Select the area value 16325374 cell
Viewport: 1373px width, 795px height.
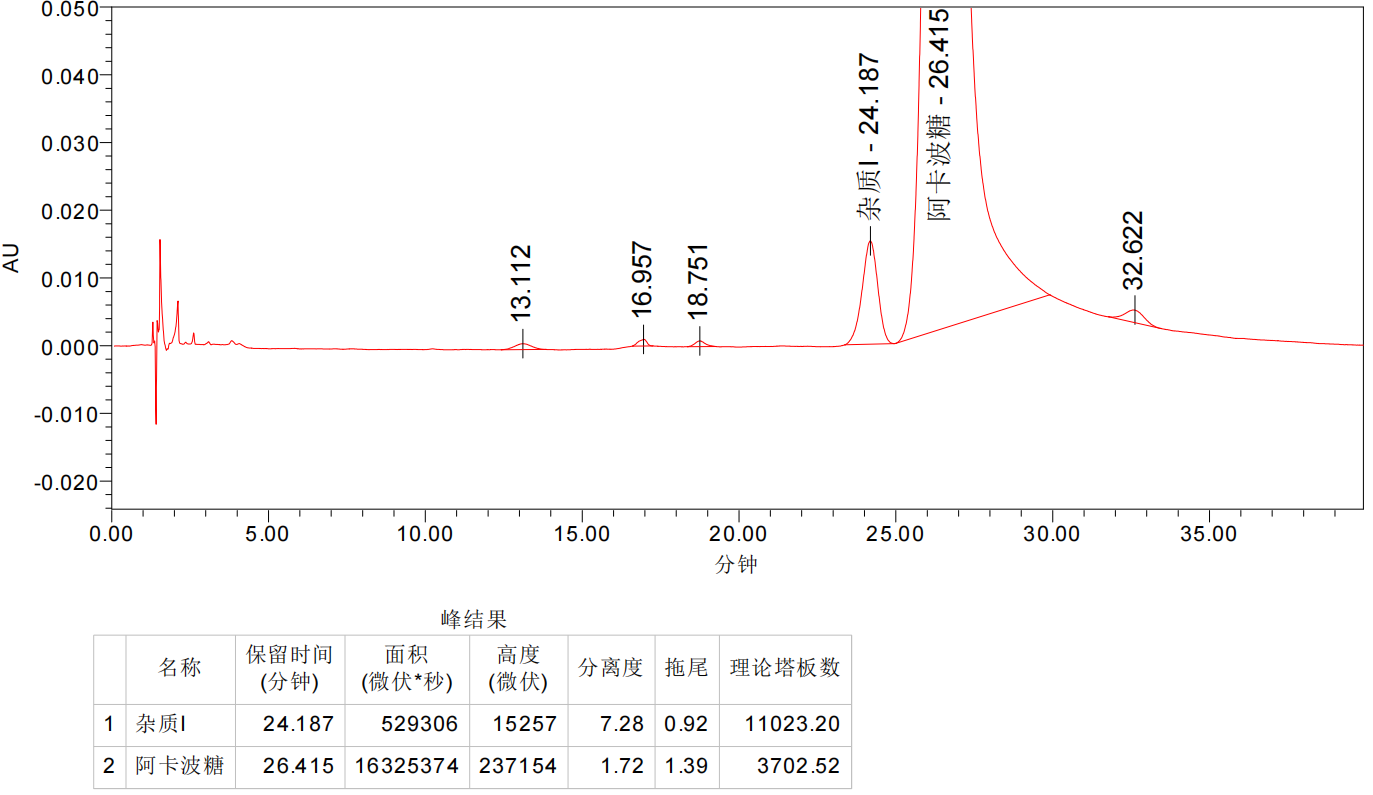coord(407,767)
